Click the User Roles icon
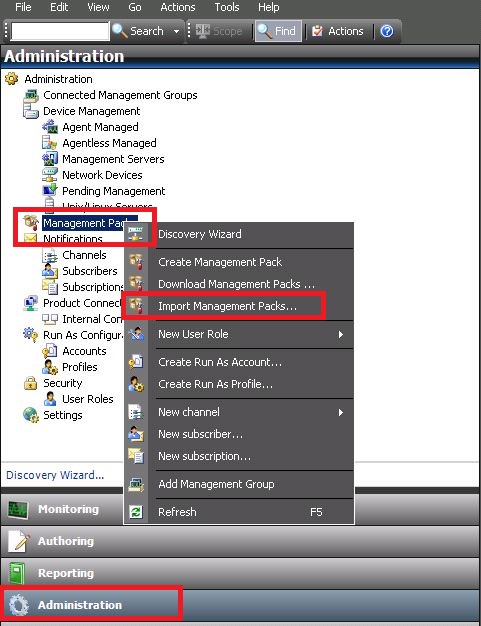The height and width of the screenshot is (626, 481). point(50,399)
